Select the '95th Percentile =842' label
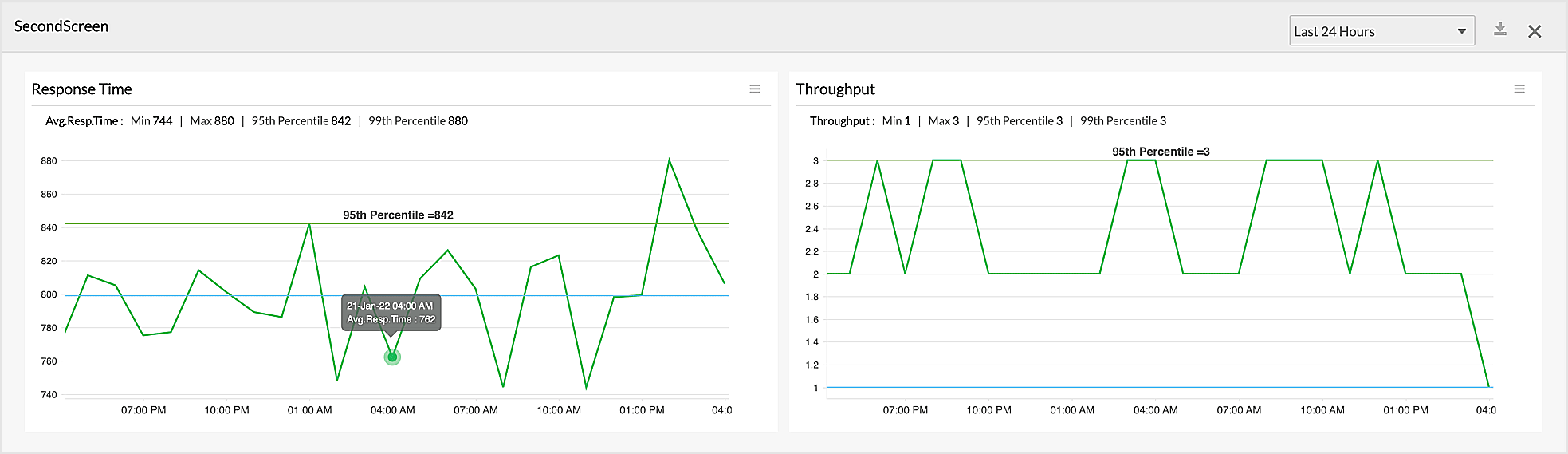The width and height of the screenshot is (1568, 454). tap(398, 215)
